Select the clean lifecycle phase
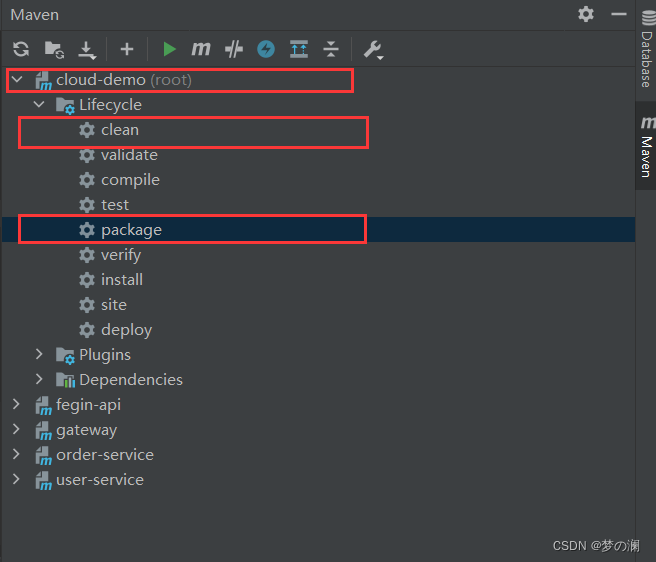Screen dimensions: 656x562 120,130
